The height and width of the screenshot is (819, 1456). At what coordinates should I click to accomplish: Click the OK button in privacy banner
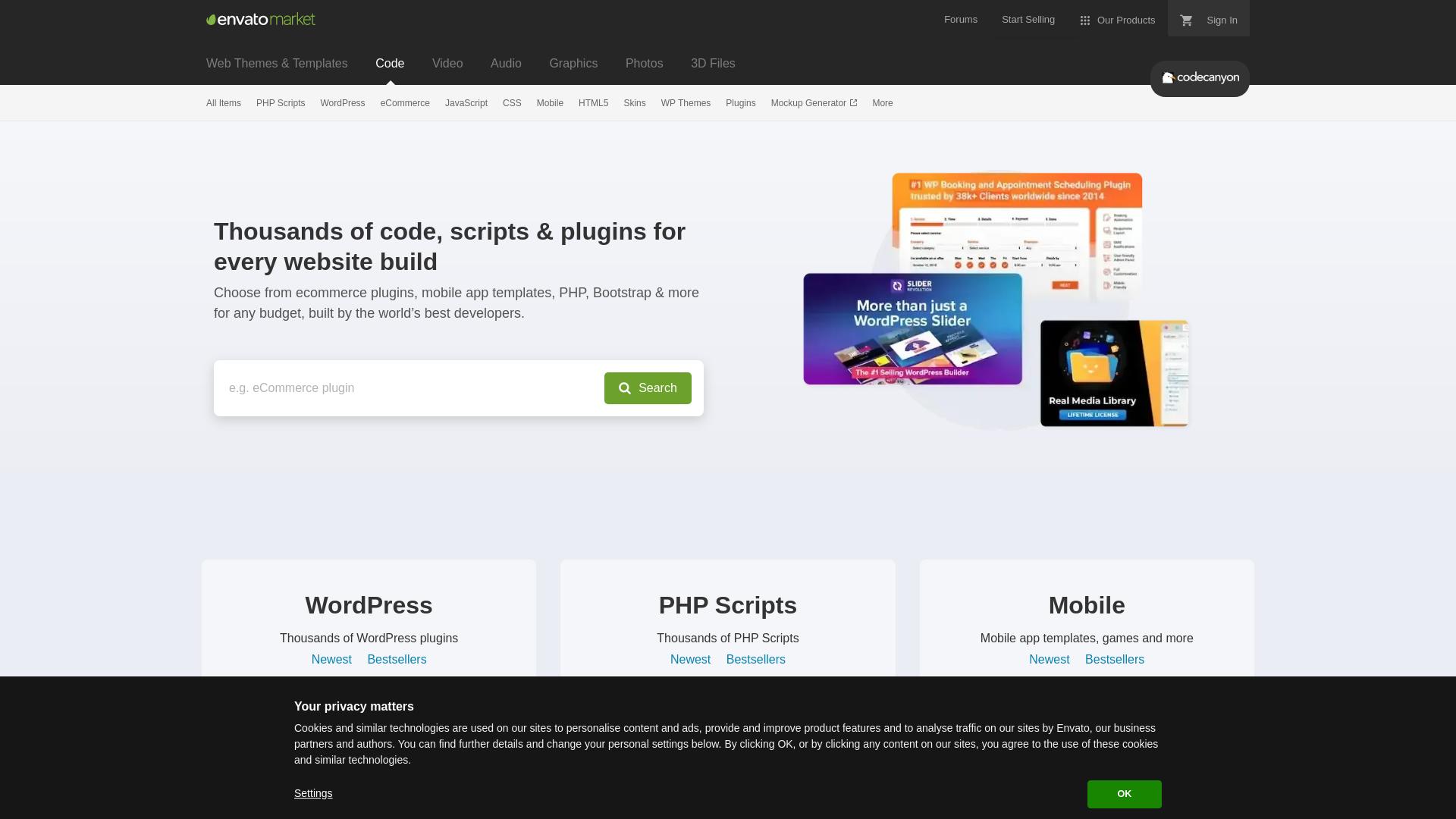click(x=1124, y=794)
